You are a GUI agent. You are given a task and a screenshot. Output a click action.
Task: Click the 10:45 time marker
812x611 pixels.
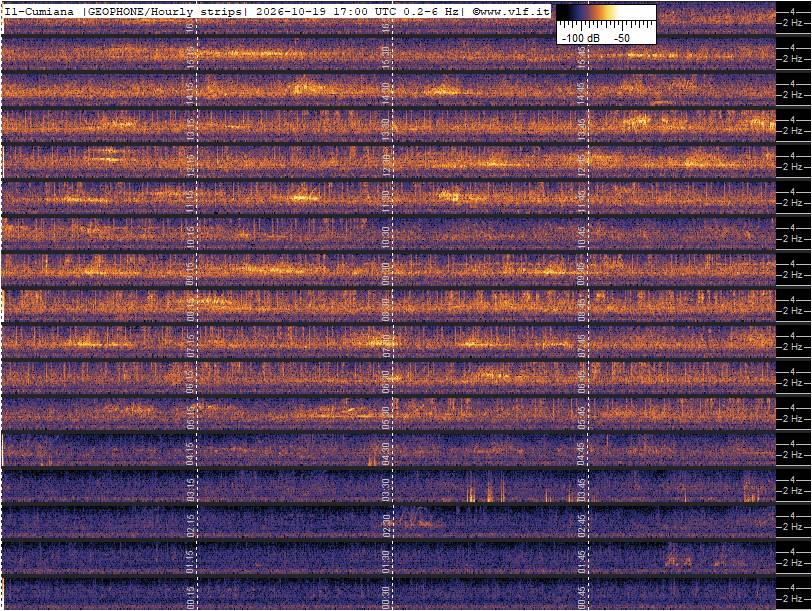[582, 236]
